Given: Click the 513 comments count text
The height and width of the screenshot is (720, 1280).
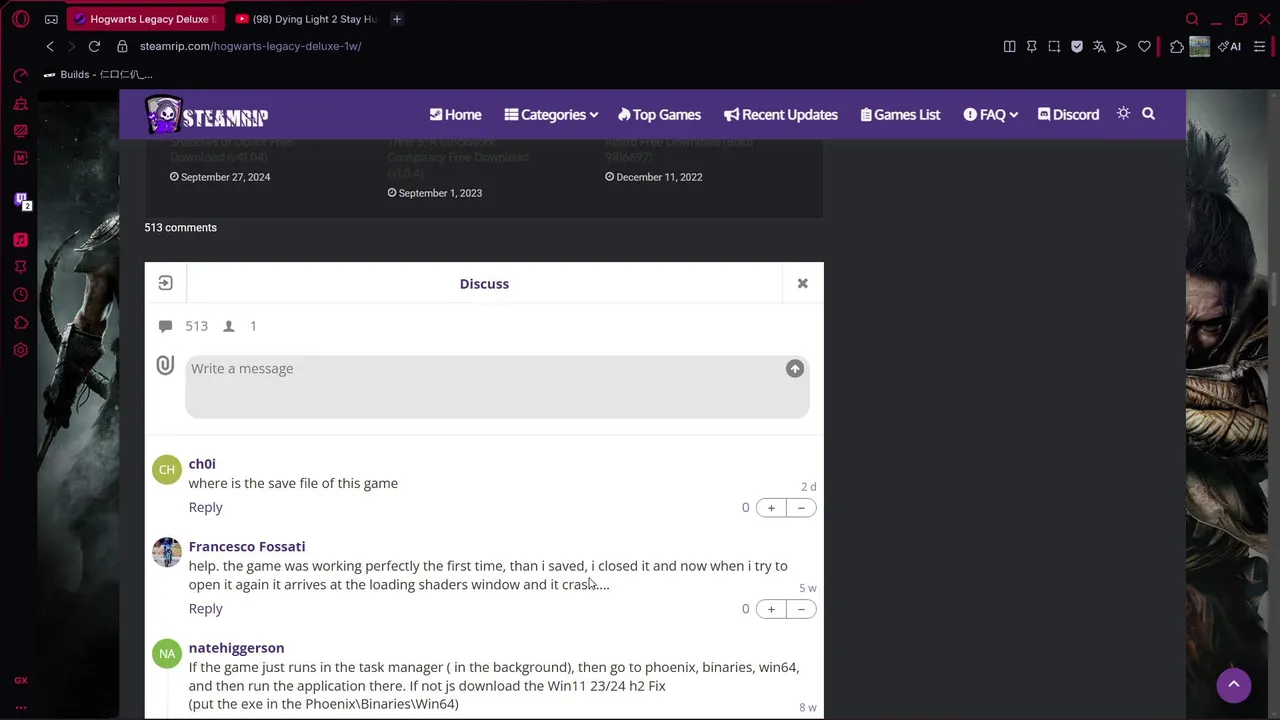Looking at the screenshot, I should [x=180, y=228].
